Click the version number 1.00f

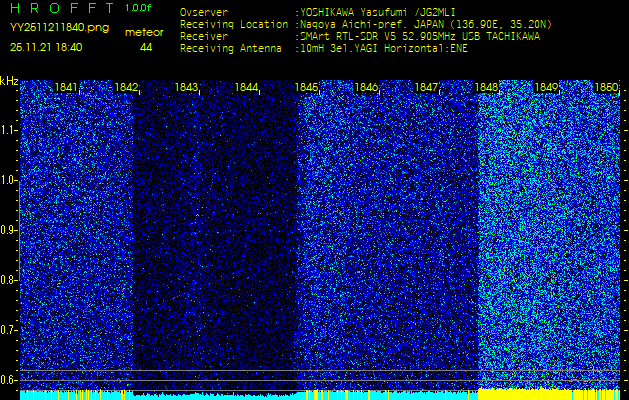coord(138,8)
